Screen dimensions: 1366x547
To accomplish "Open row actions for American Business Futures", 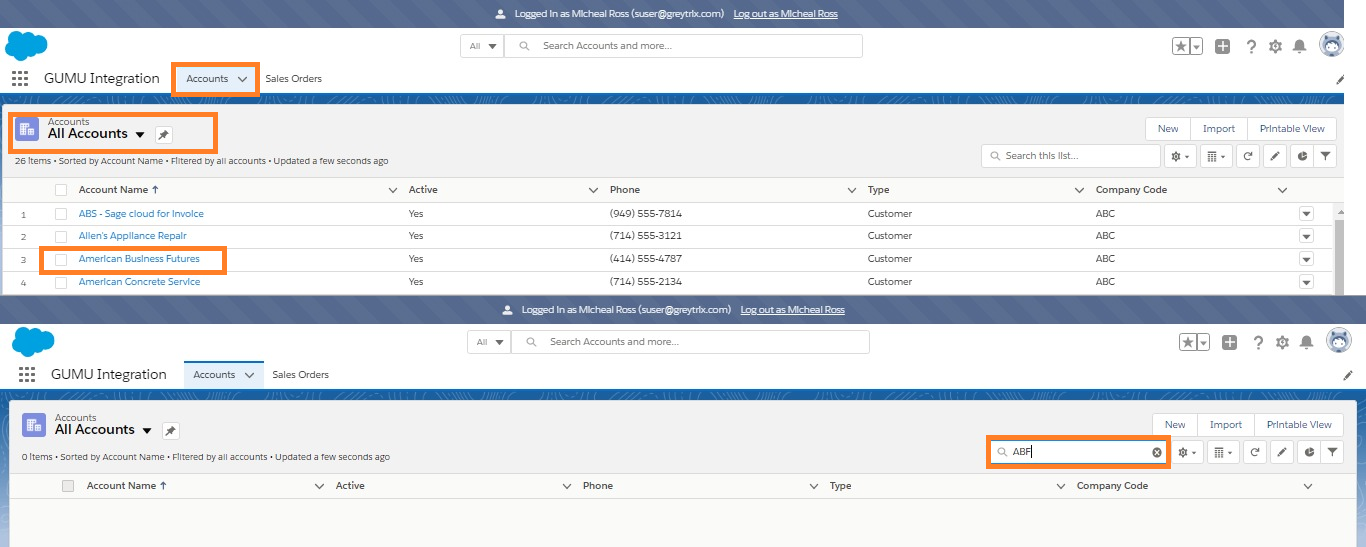I will pyautogui.click(x=1306, y=259).
